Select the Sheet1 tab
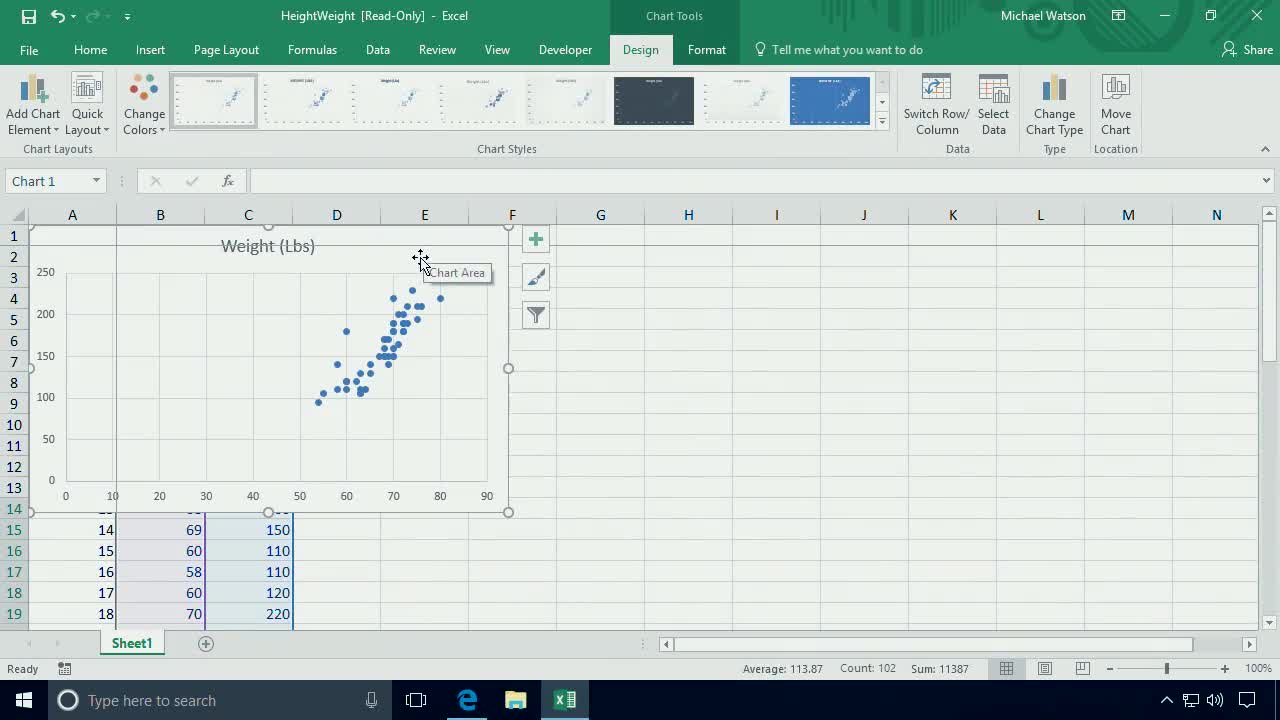 coord(131,643)
